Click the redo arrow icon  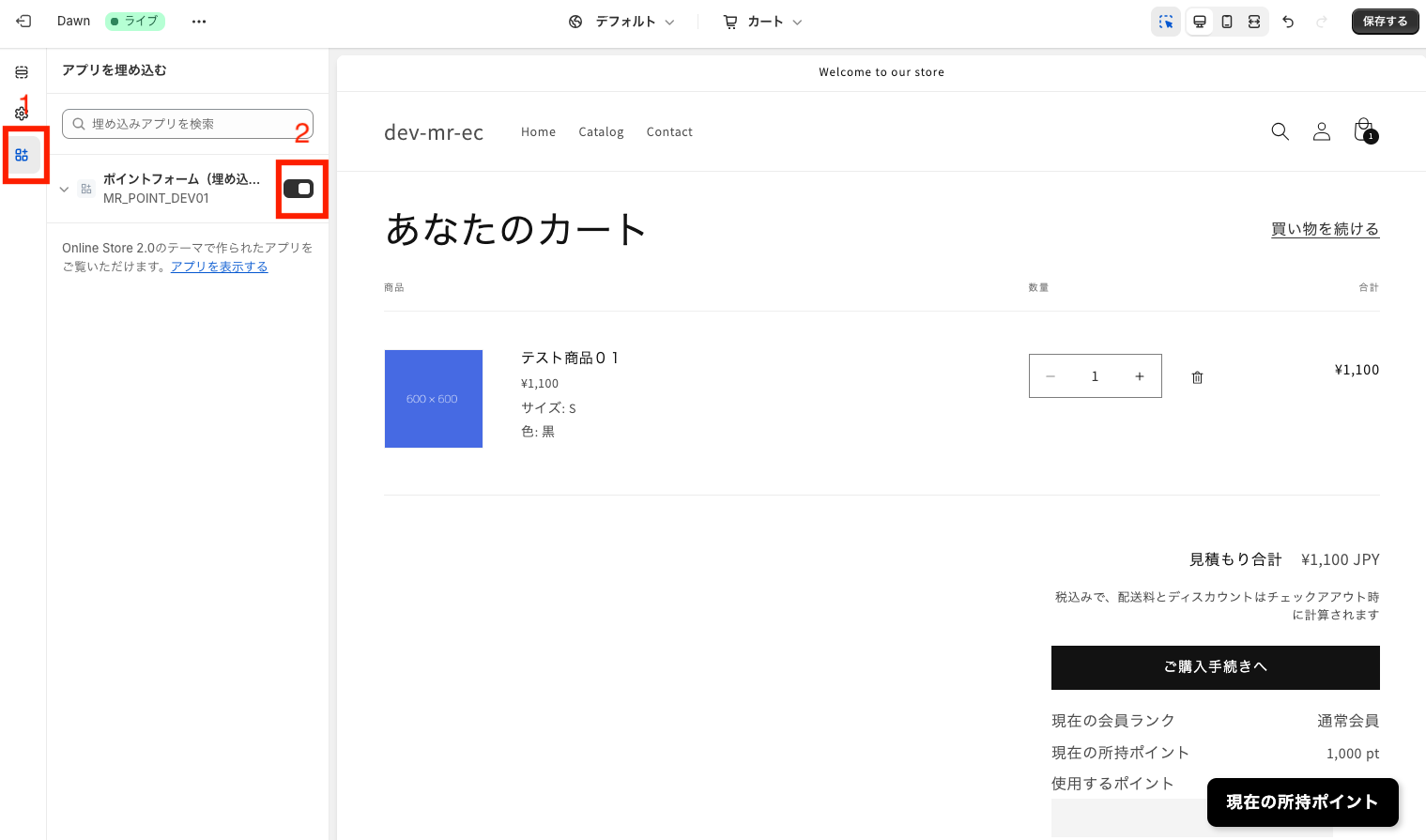(1322, 22)
